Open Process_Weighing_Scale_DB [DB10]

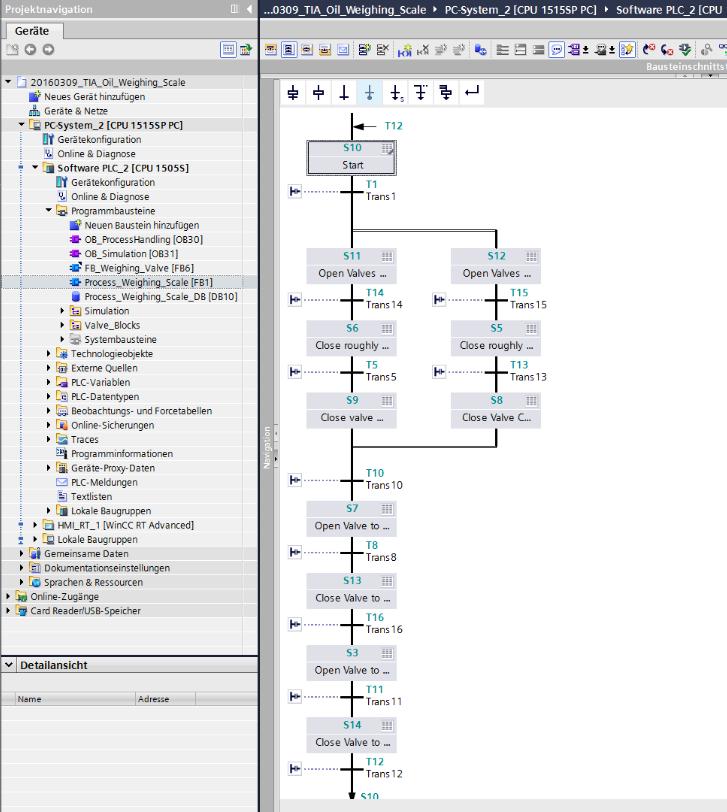tap(161, 297)
